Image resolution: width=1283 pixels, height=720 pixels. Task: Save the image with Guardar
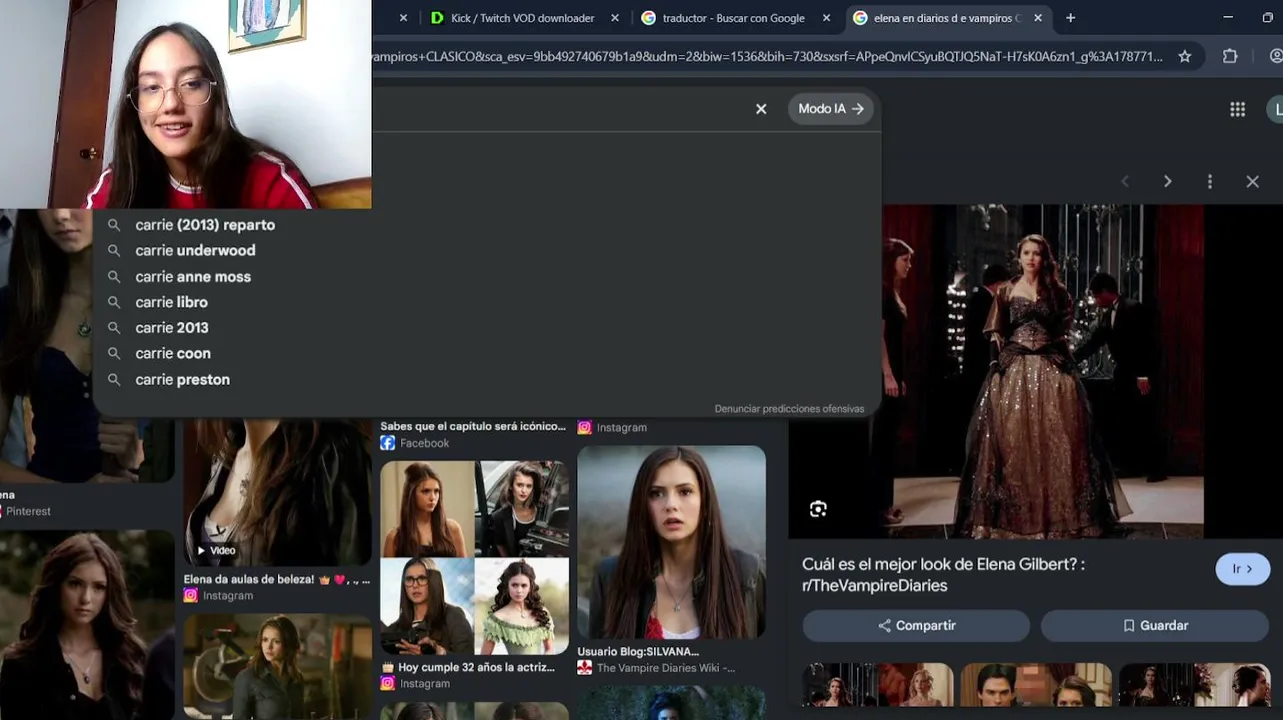tap(1155, 626)
